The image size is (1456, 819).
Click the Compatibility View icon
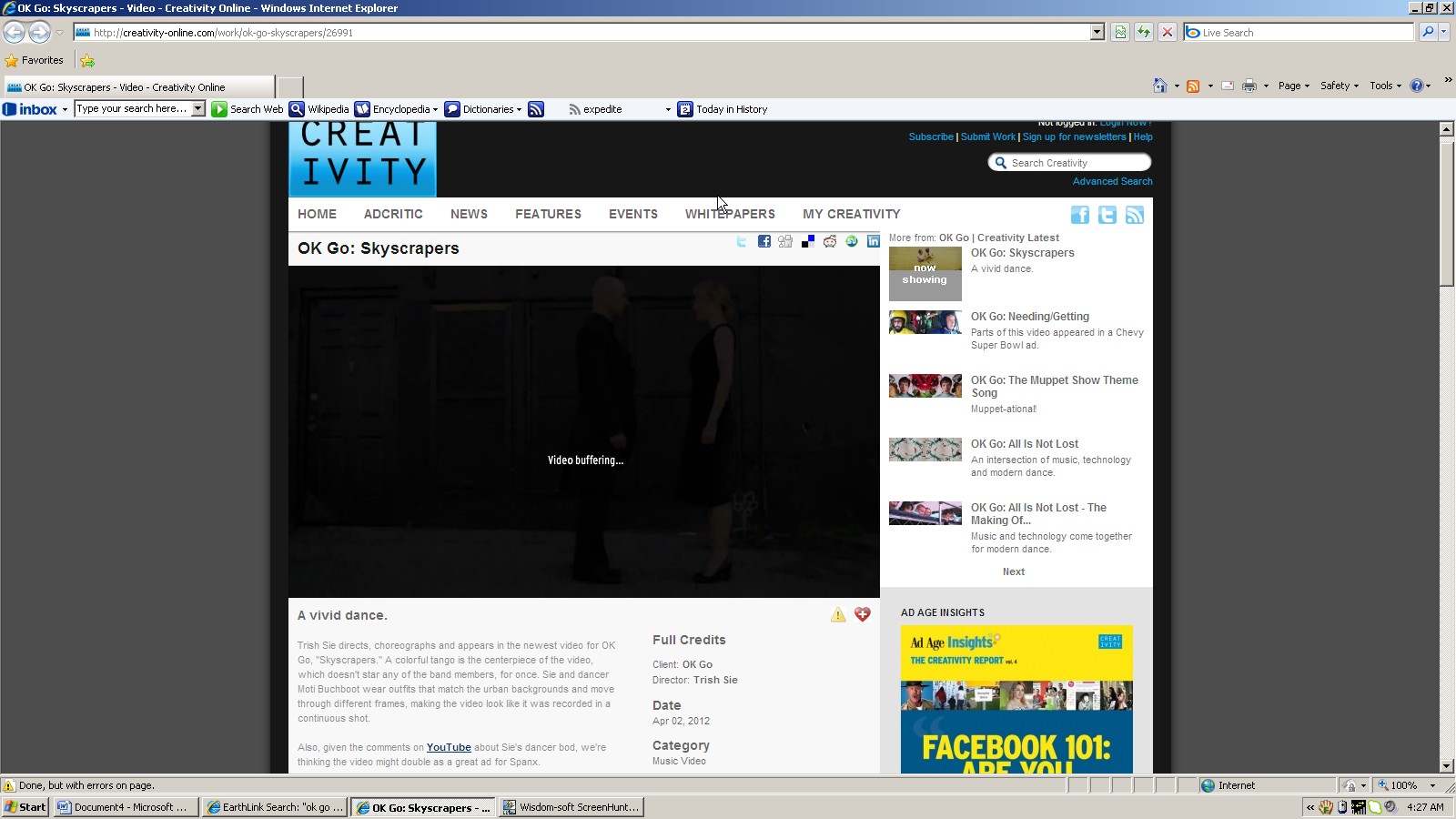pos(1120,33)
